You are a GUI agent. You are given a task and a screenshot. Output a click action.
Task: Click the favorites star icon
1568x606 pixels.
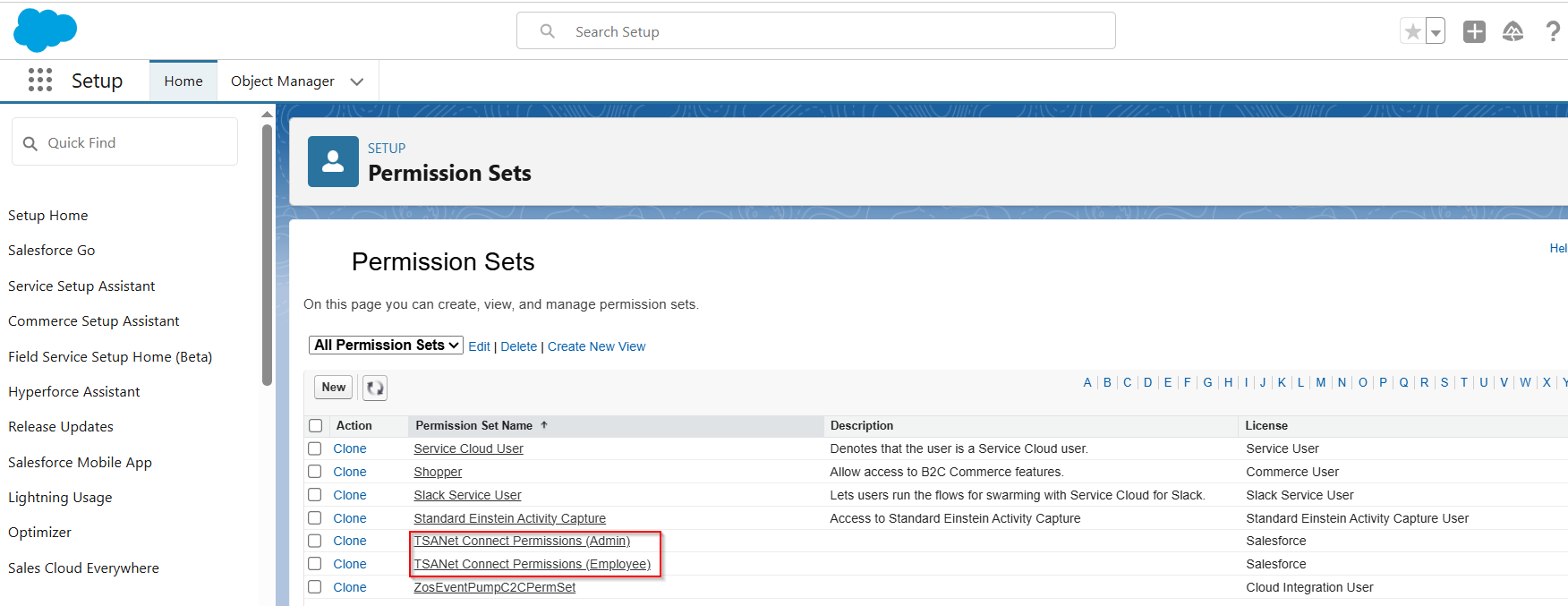click(1412, 32)
